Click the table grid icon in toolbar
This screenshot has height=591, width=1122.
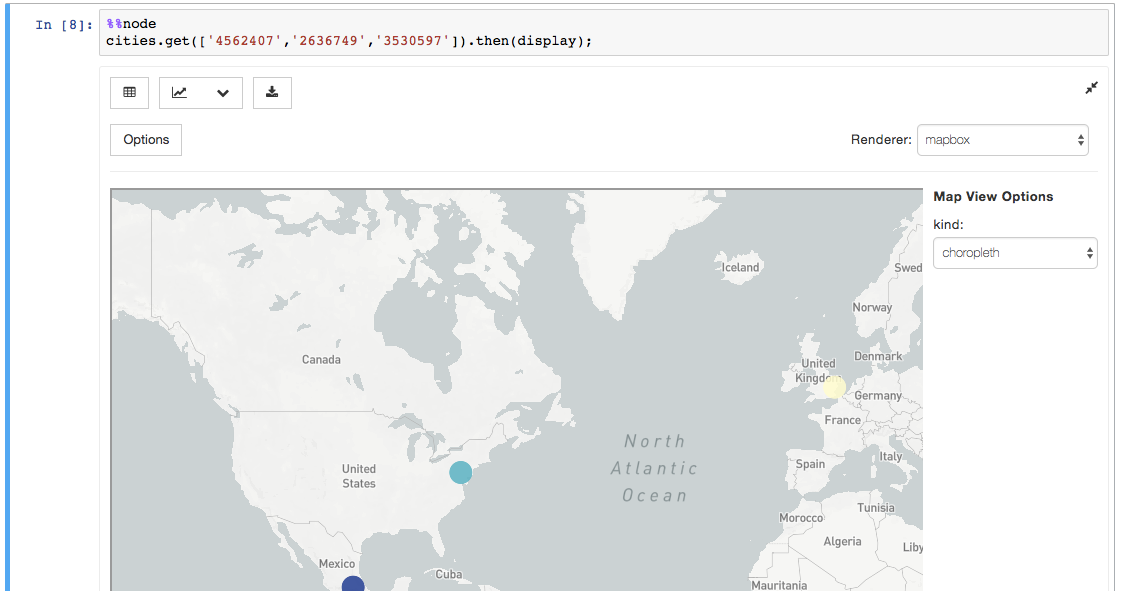pyautogui.click(x=129, y=92)
